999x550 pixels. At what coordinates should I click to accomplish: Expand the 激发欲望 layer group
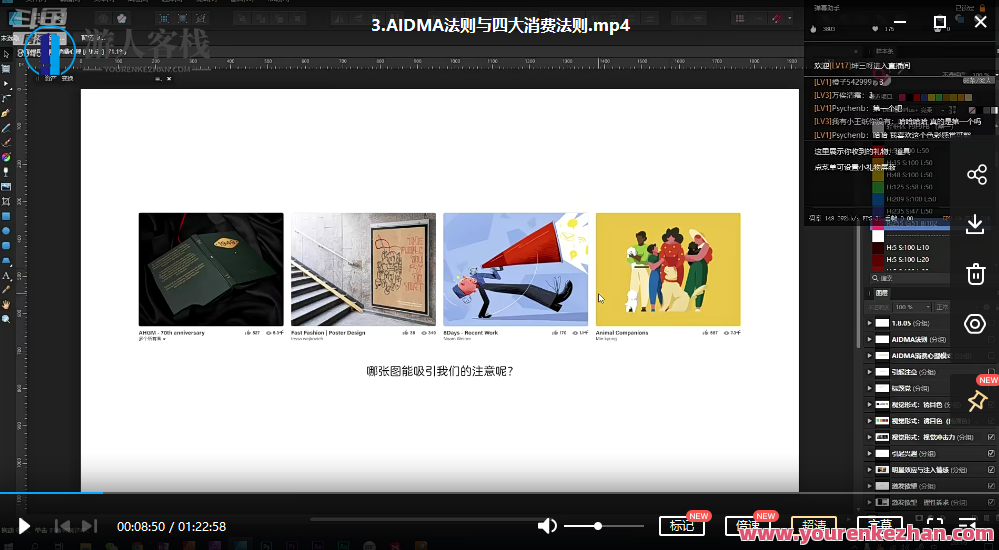[x=870, y=486]
